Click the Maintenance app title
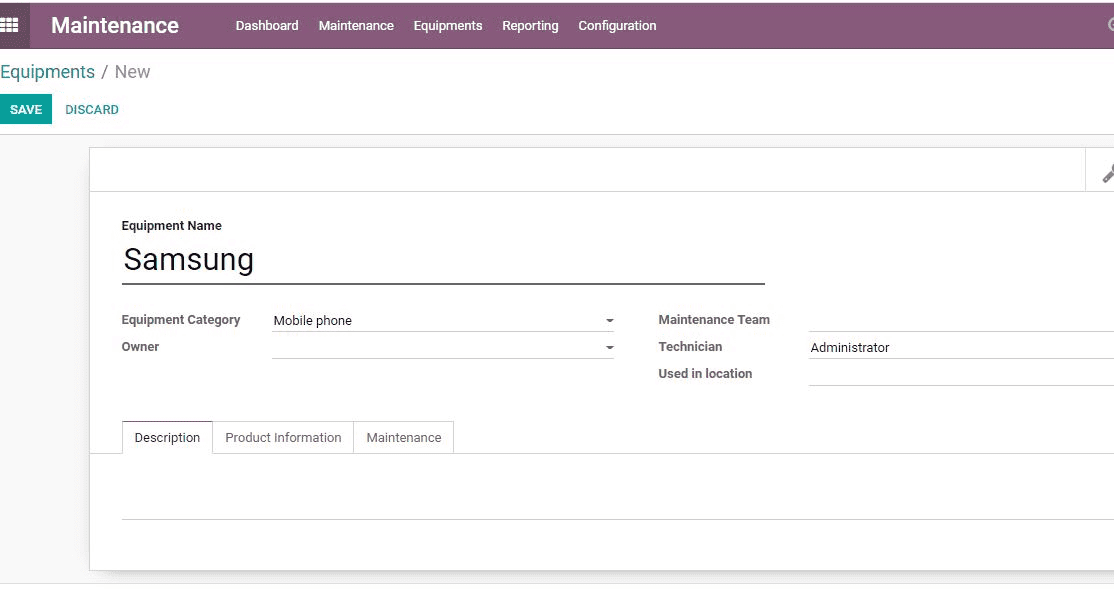This screenshot has height=599, width=1114. (x=115, y=26)
